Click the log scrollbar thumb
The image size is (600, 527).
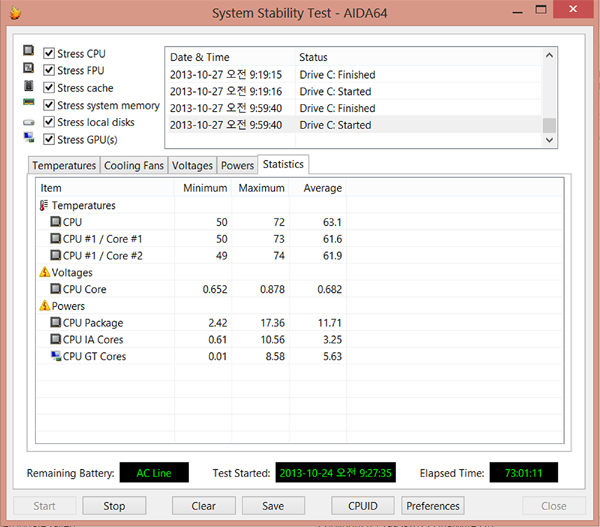pyautogui.click(x=549, y=125)
